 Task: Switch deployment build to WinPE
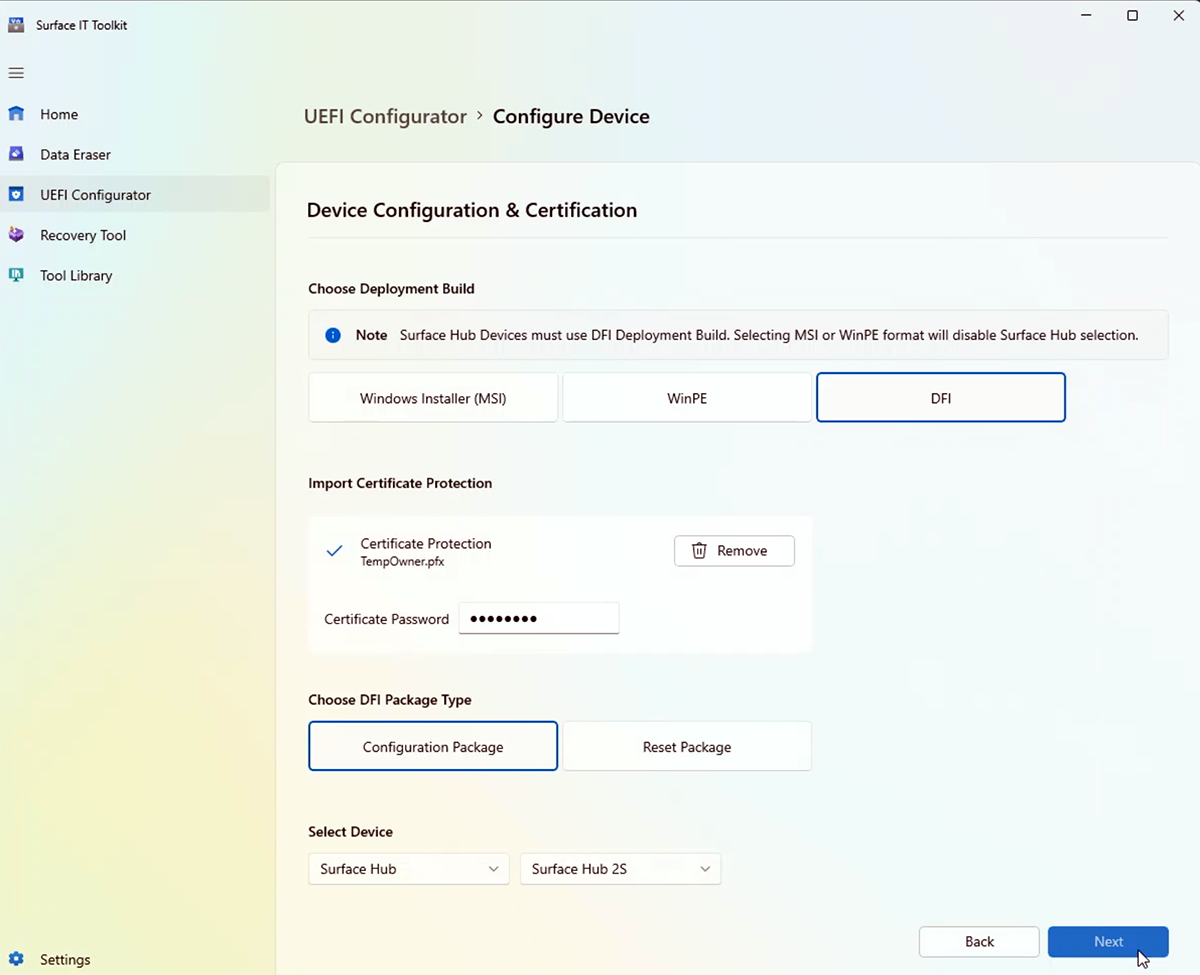tap(686, 397)
